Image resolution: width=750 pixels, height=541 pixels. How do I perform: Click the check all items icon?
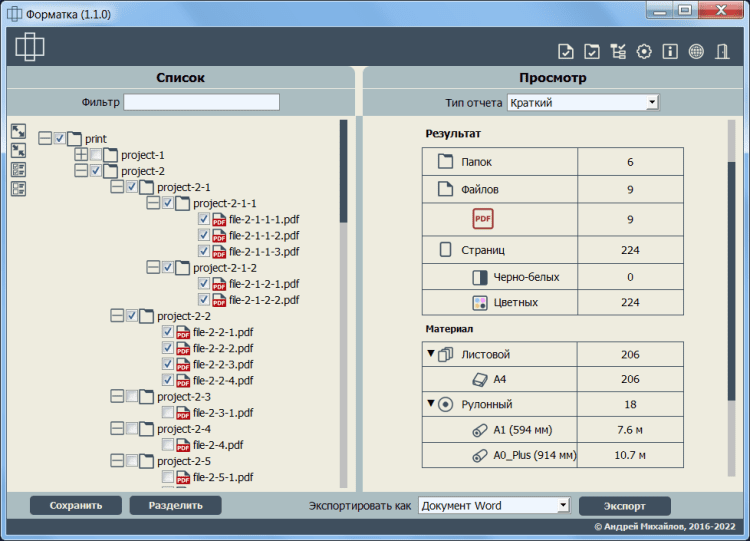click(18, 169)
